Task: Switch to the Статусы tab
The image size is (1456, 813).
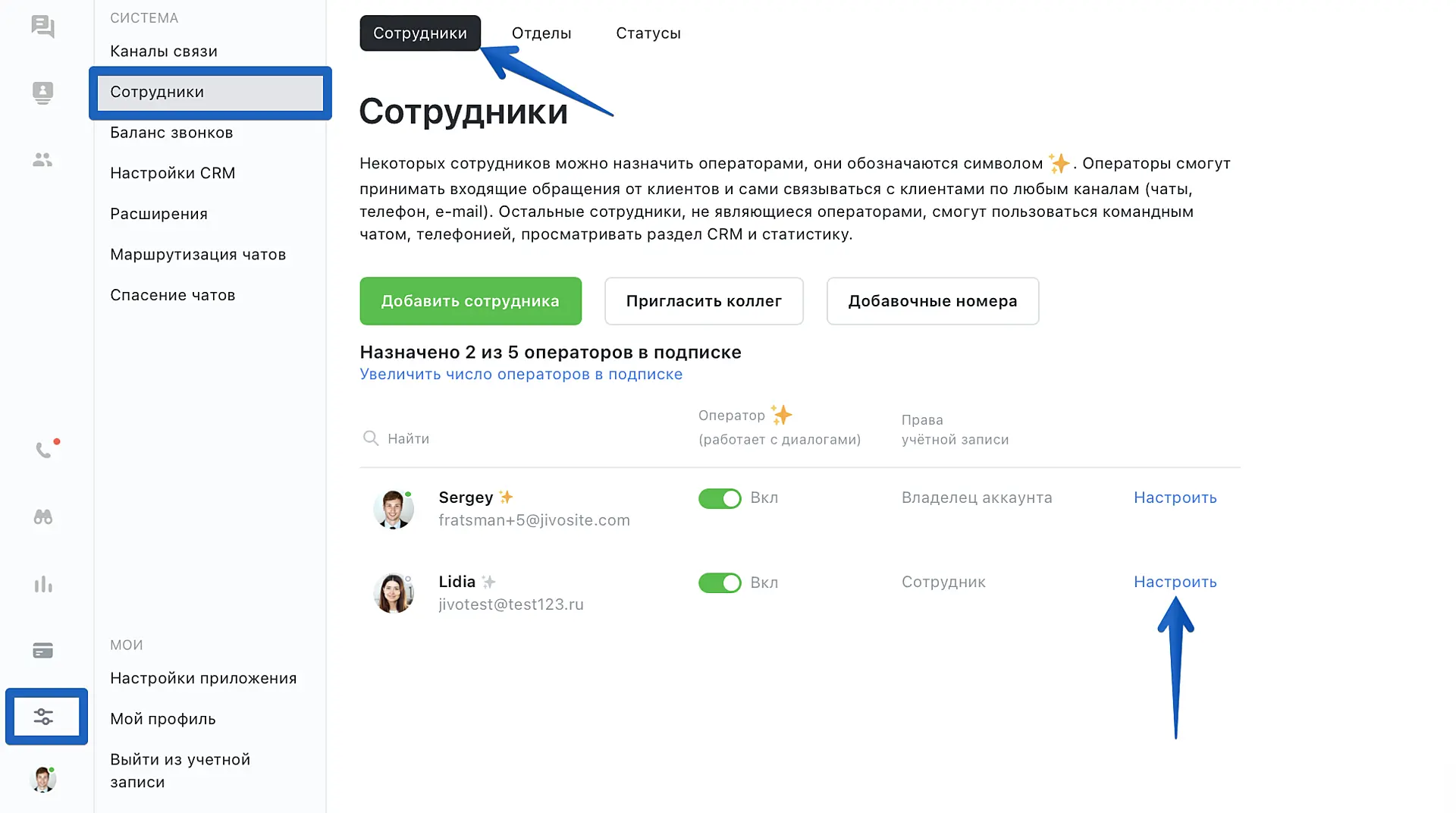Action: coord(648,33)
